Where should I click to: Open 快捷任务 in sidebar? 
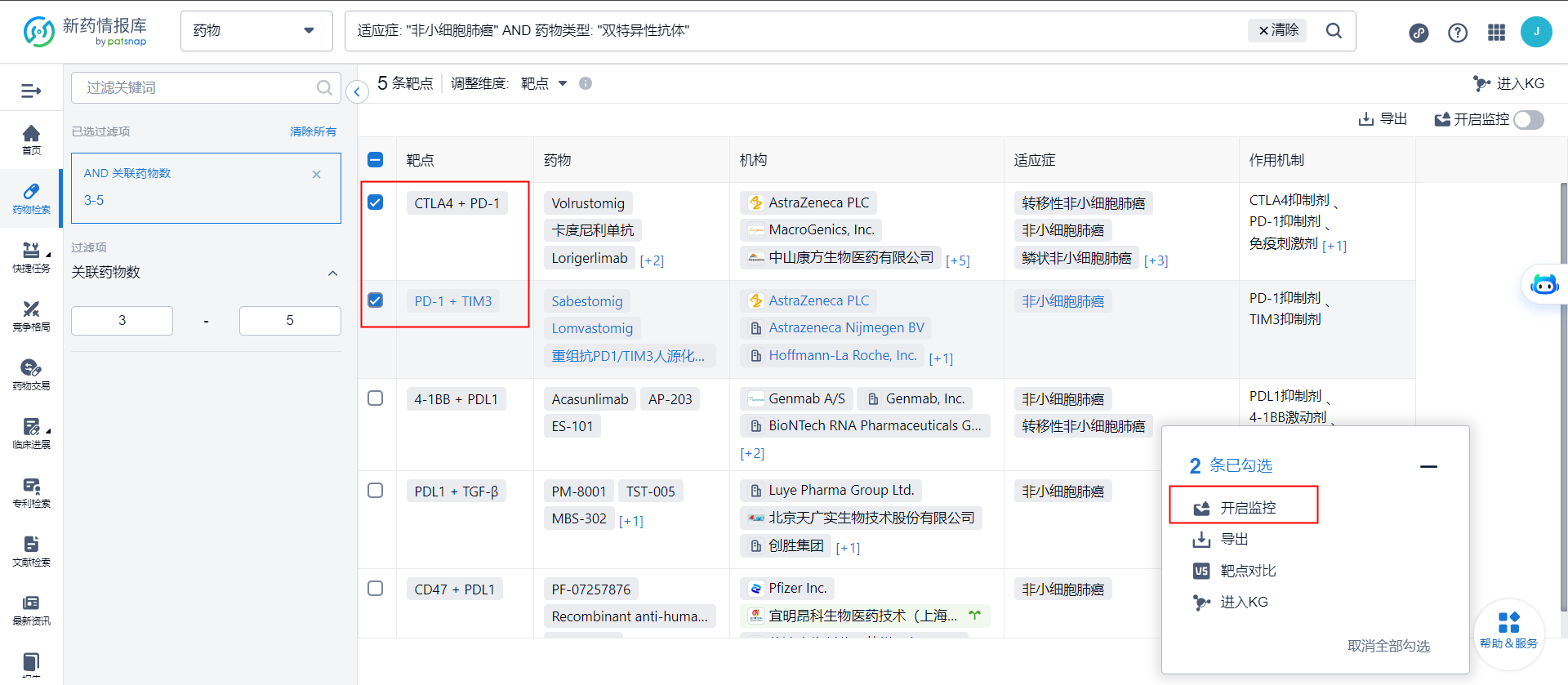31,258
